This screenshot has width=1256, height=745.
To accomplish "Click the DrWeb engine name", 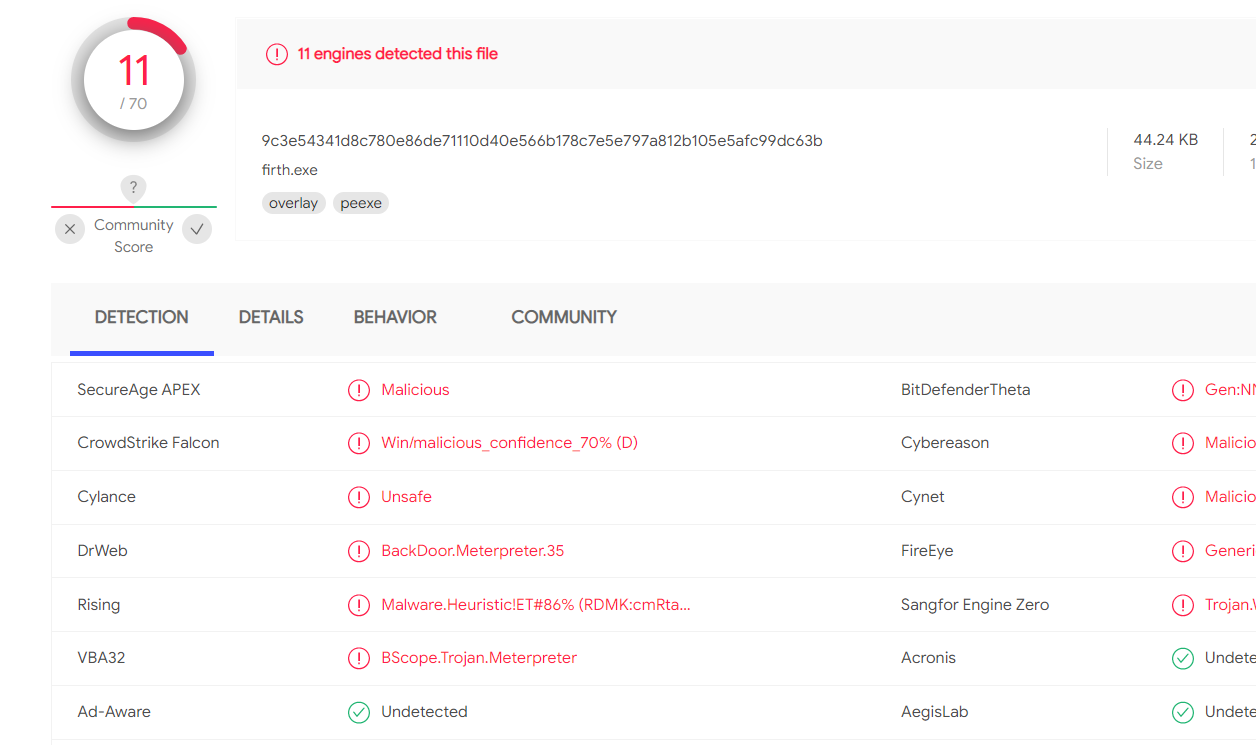I will (x=102, y=551).
